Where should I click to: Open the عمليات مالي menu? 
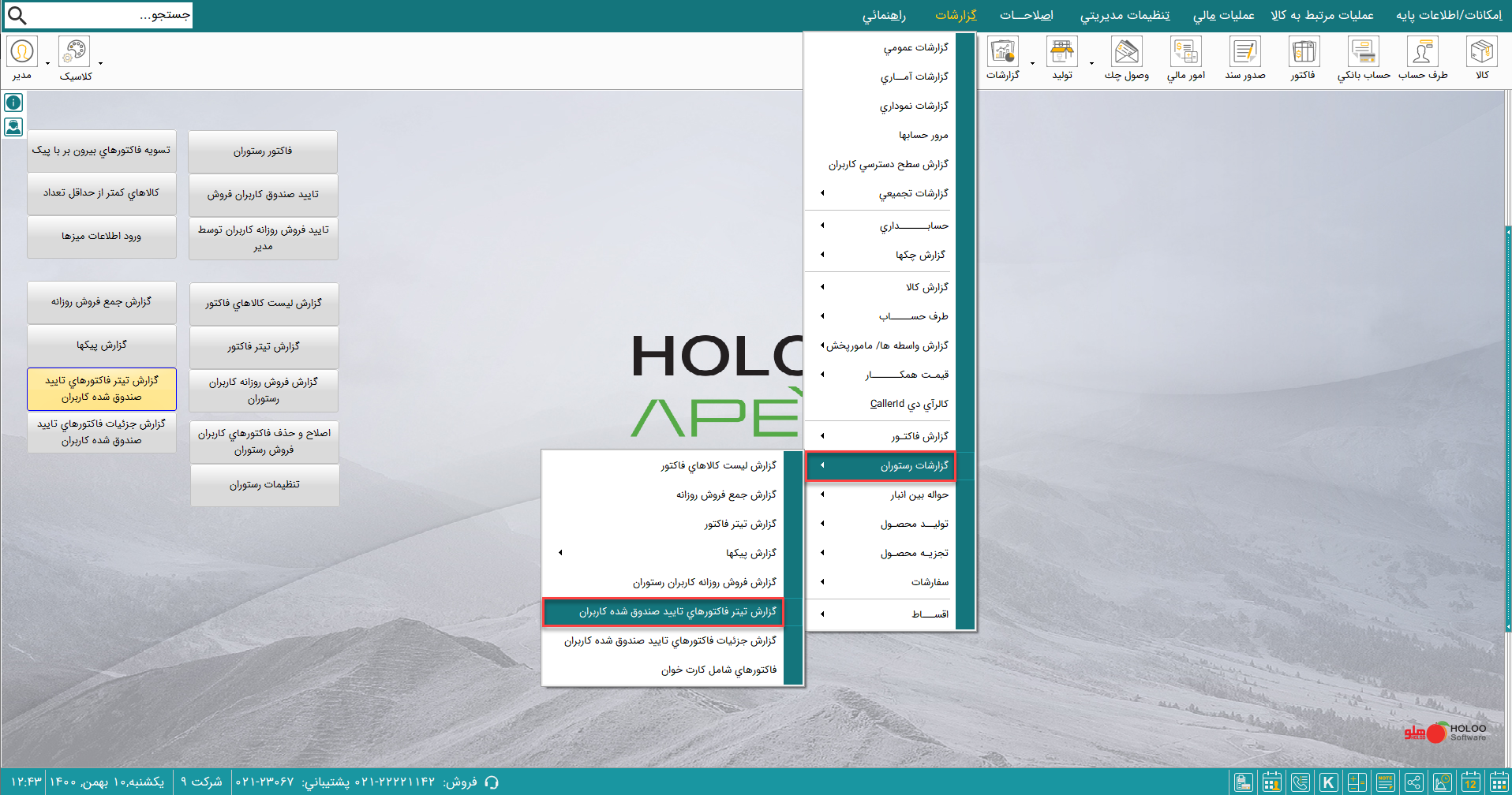click(1223, 15)
